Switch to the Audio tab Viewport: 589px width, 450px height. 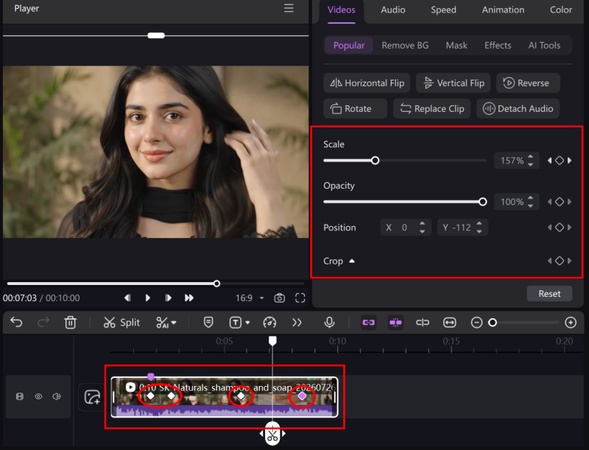click(x=393, y=10)
